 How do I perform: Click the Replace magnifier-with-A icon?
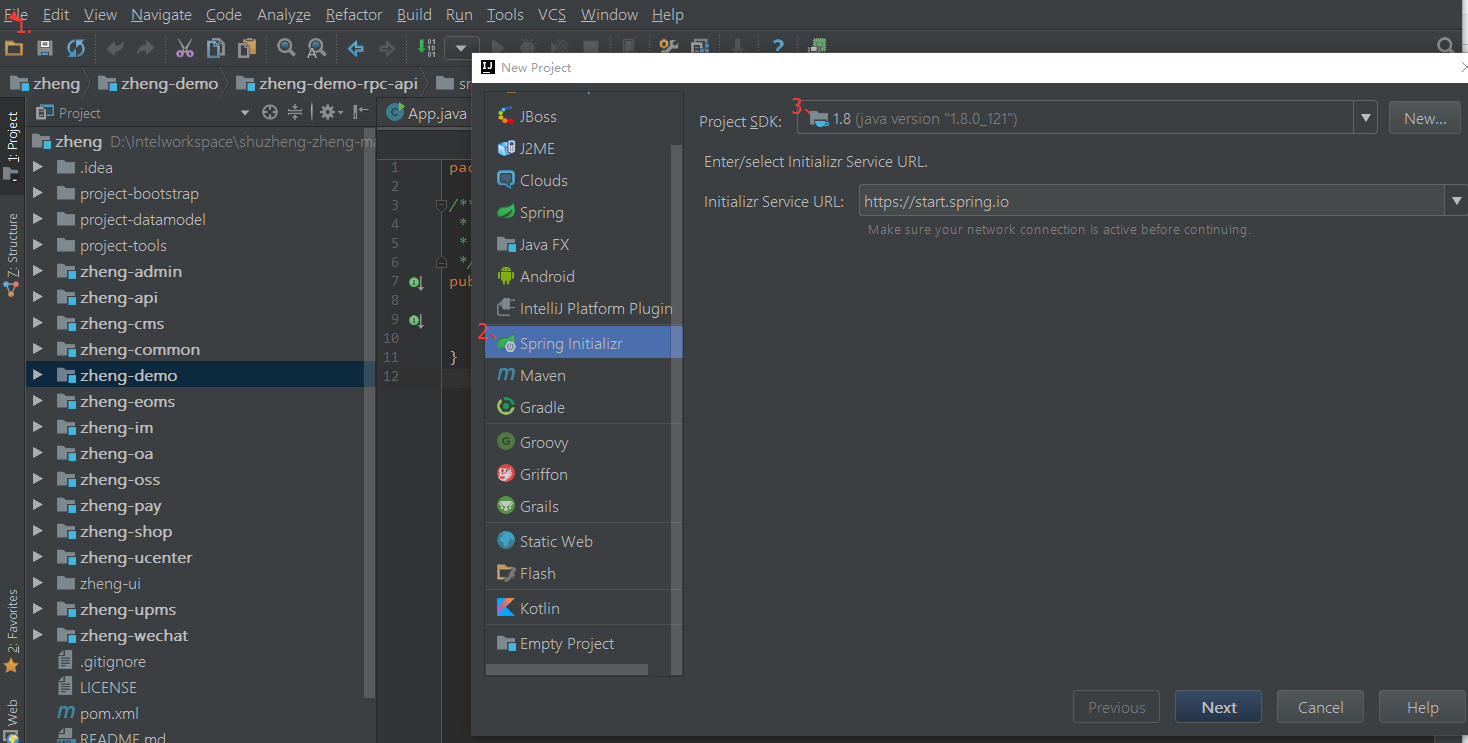(x=316, y=47)
